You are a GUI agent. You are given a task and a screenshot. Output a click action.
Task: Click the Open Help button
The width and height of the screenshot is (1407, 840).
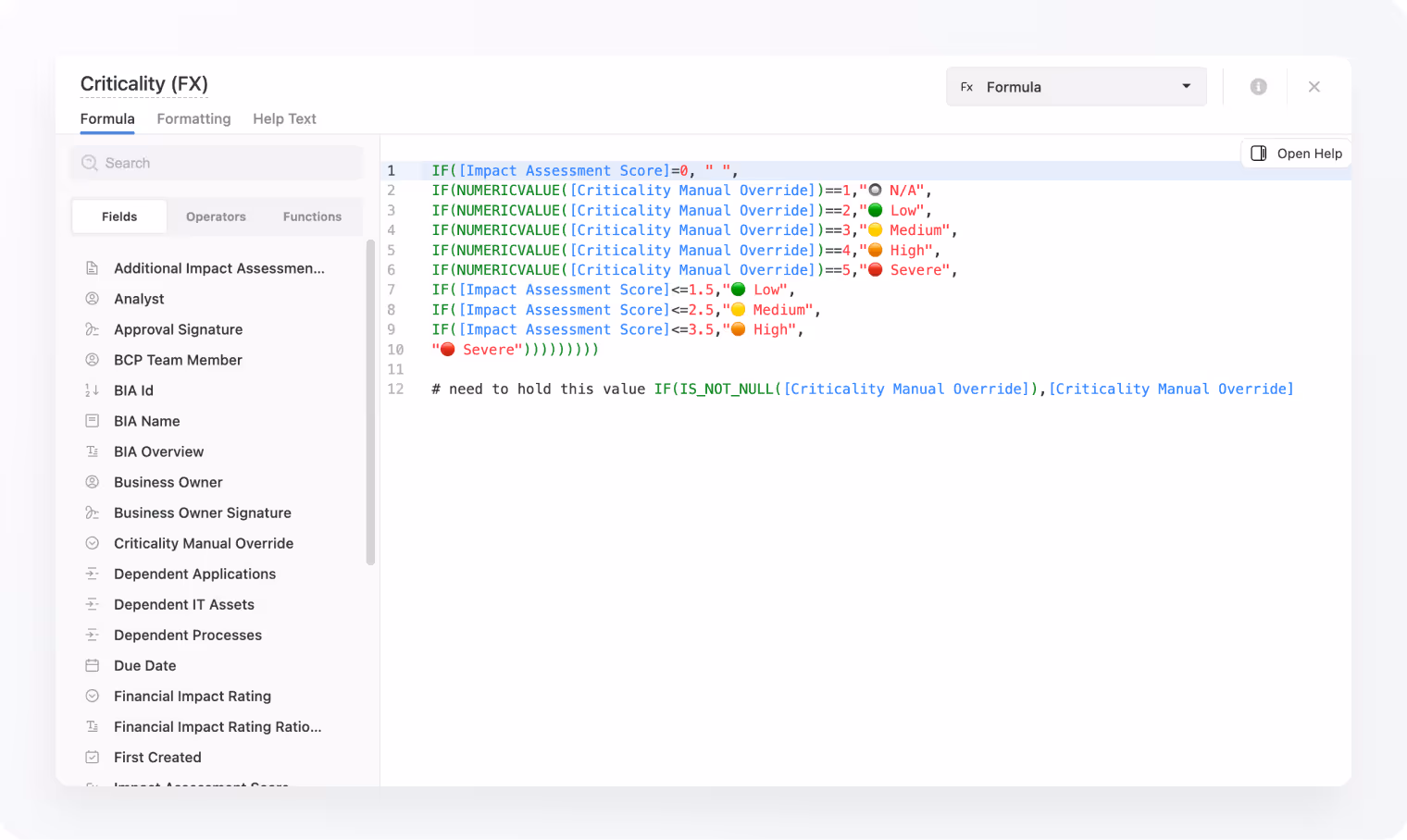1296,154
